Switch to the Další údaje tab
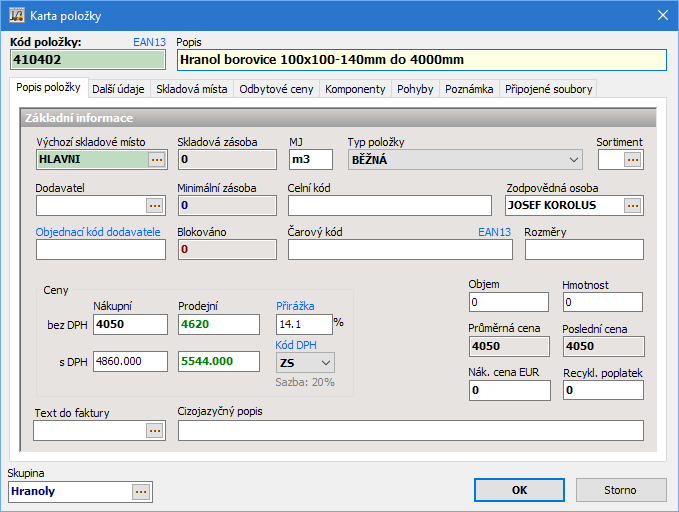 (118, 89)
